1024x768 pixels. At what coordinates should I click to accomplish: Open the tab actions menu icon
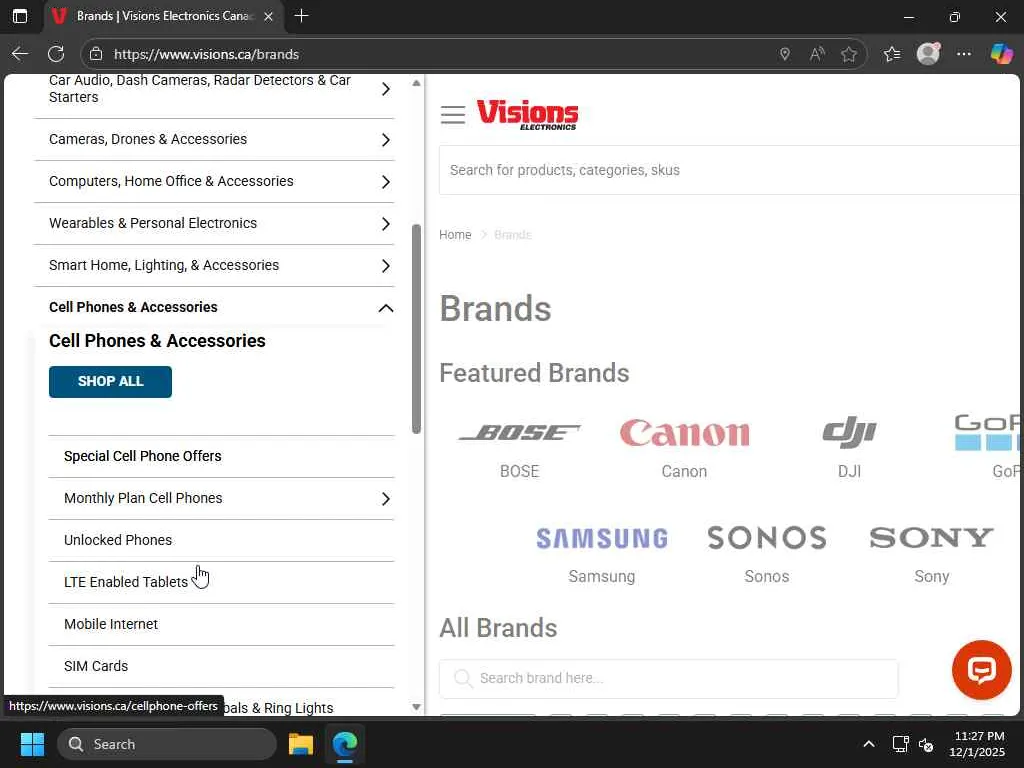click(x=20, y=16)
